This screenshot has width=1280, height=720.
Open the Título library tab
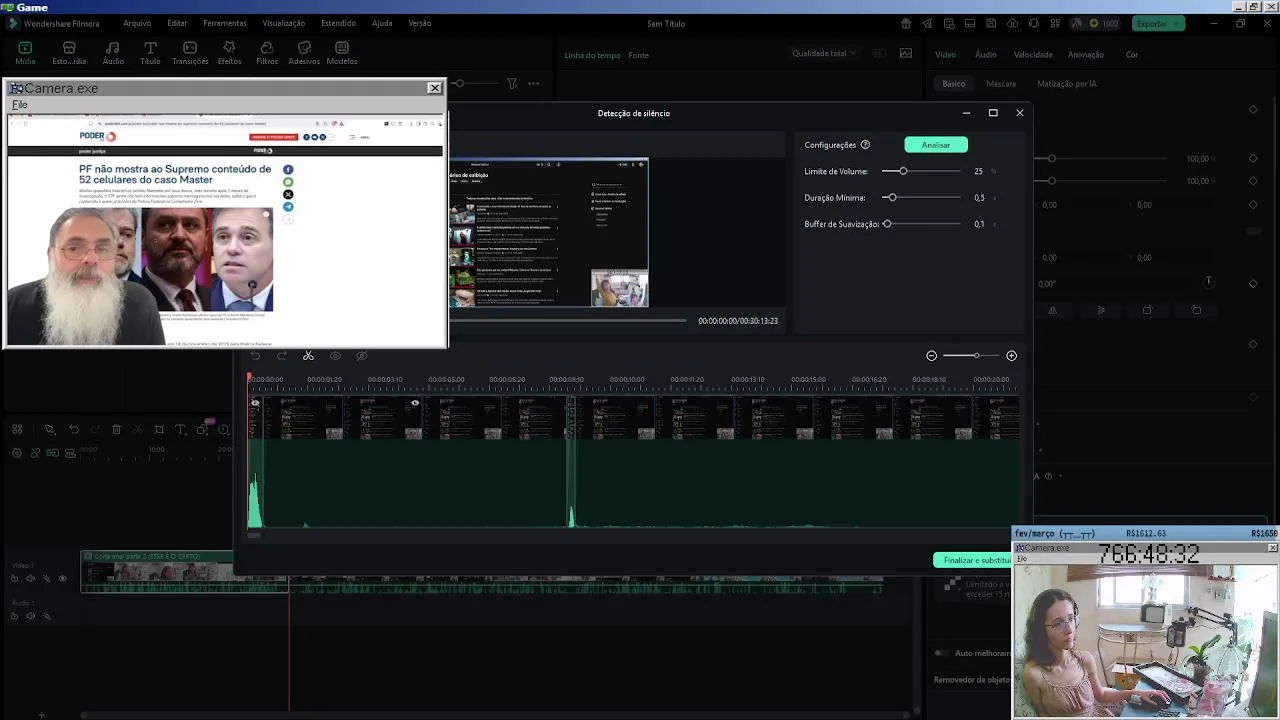(150, 53)
